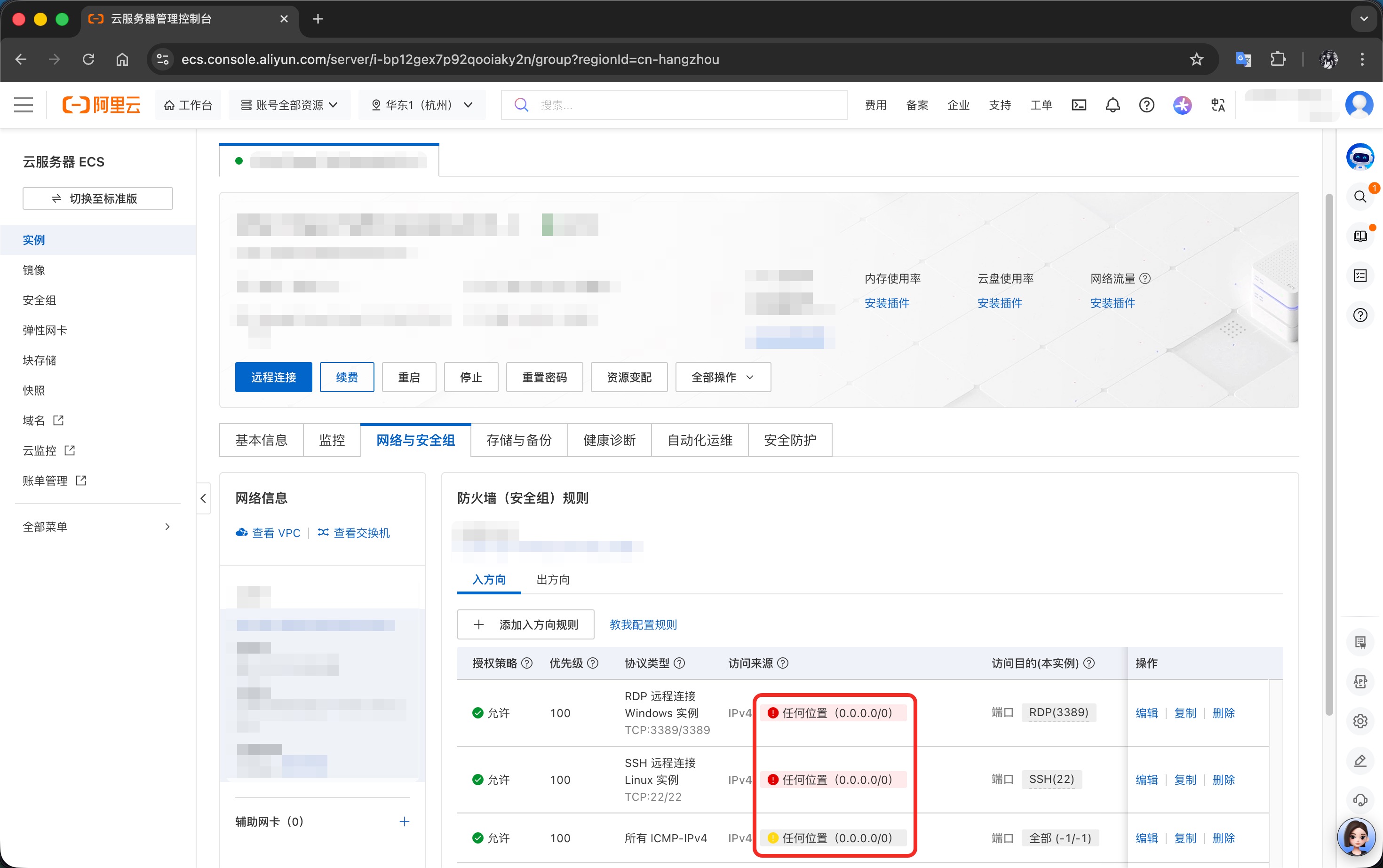Expand 全部操作 dropdown button

click(x=723, y=377)
